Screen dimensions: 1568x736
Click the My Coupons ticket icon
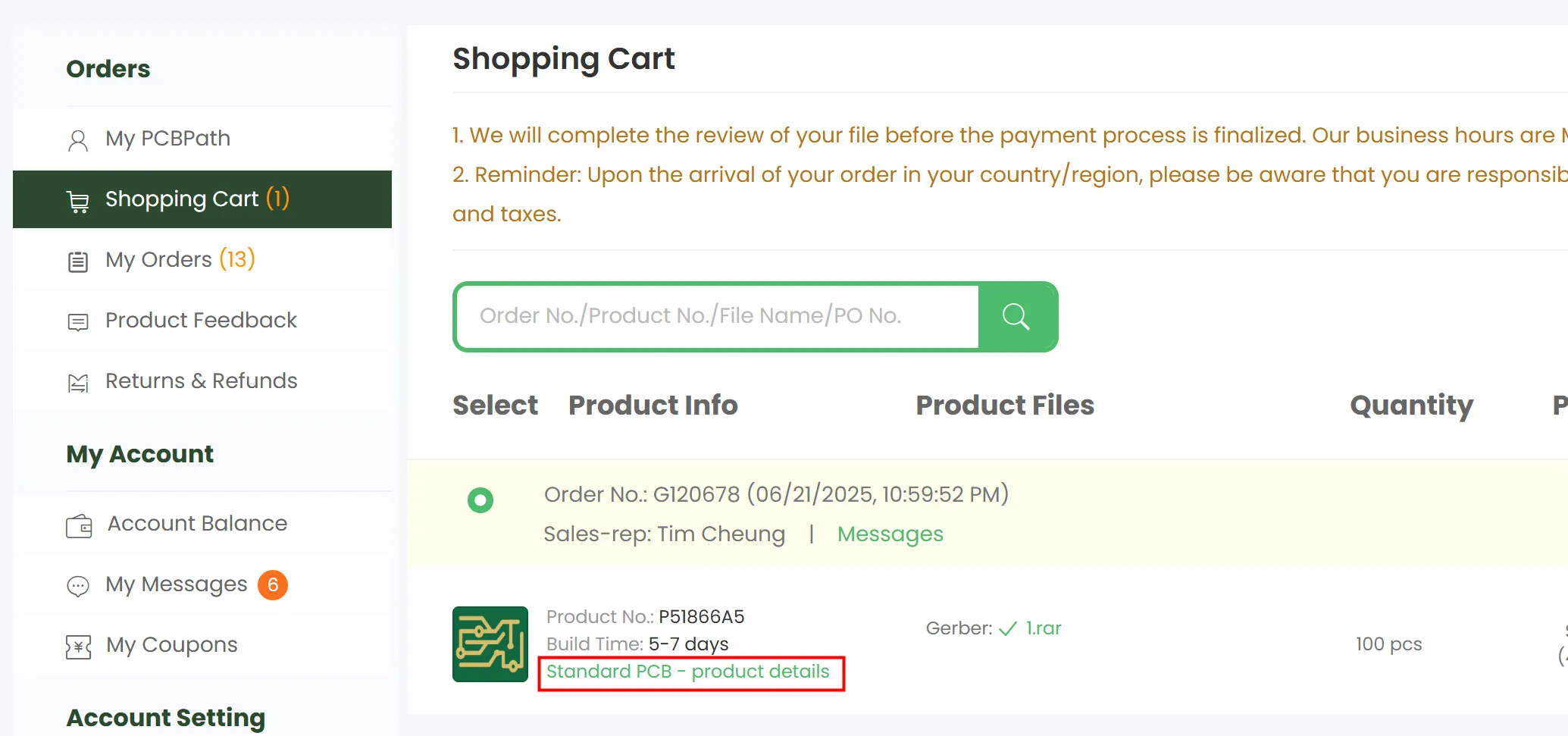(78, 647)
